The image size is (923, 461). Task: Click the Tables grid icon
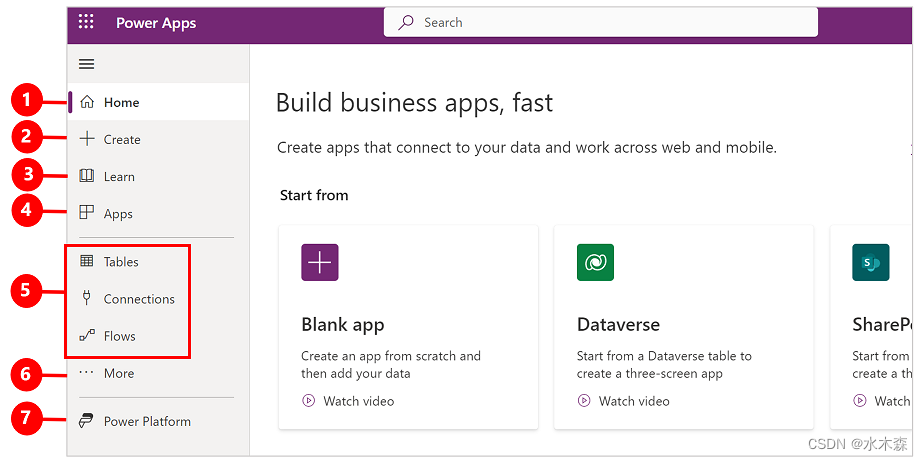(x=87, y=261)
